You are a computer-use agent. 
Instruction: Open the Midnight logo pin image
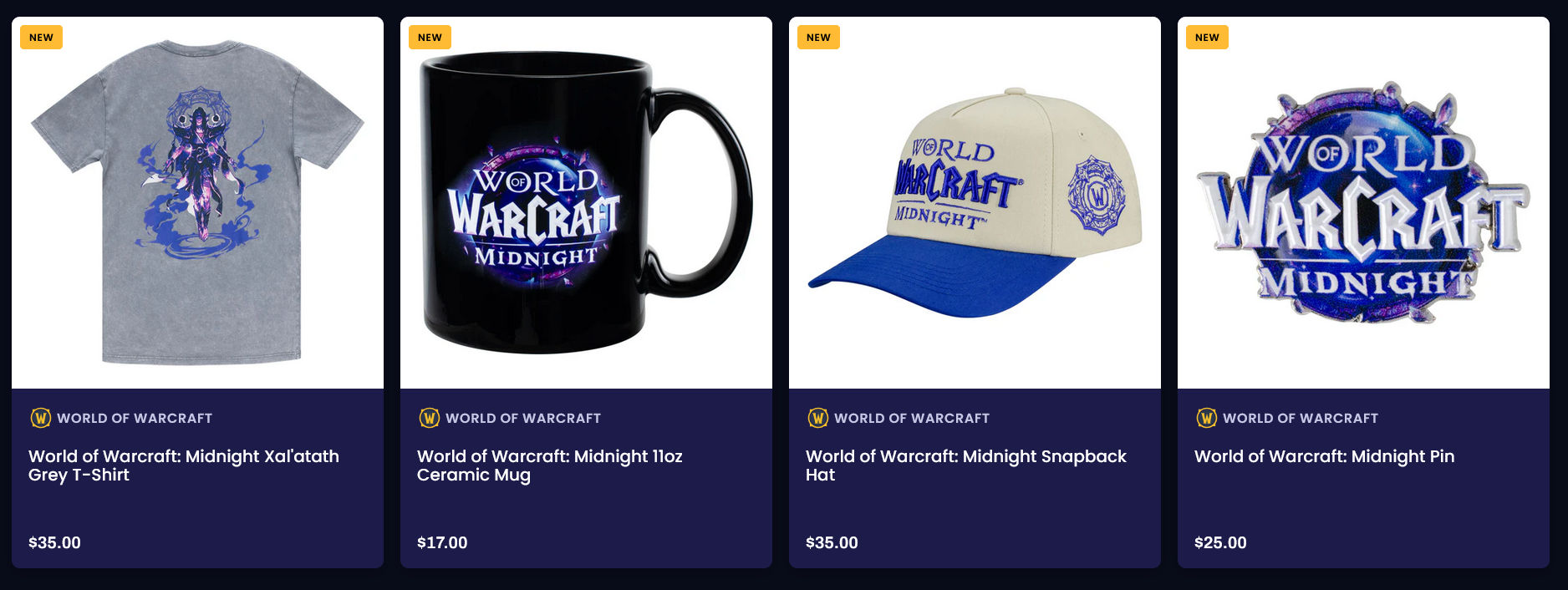pyautogui.click(x=1363, y=203)
